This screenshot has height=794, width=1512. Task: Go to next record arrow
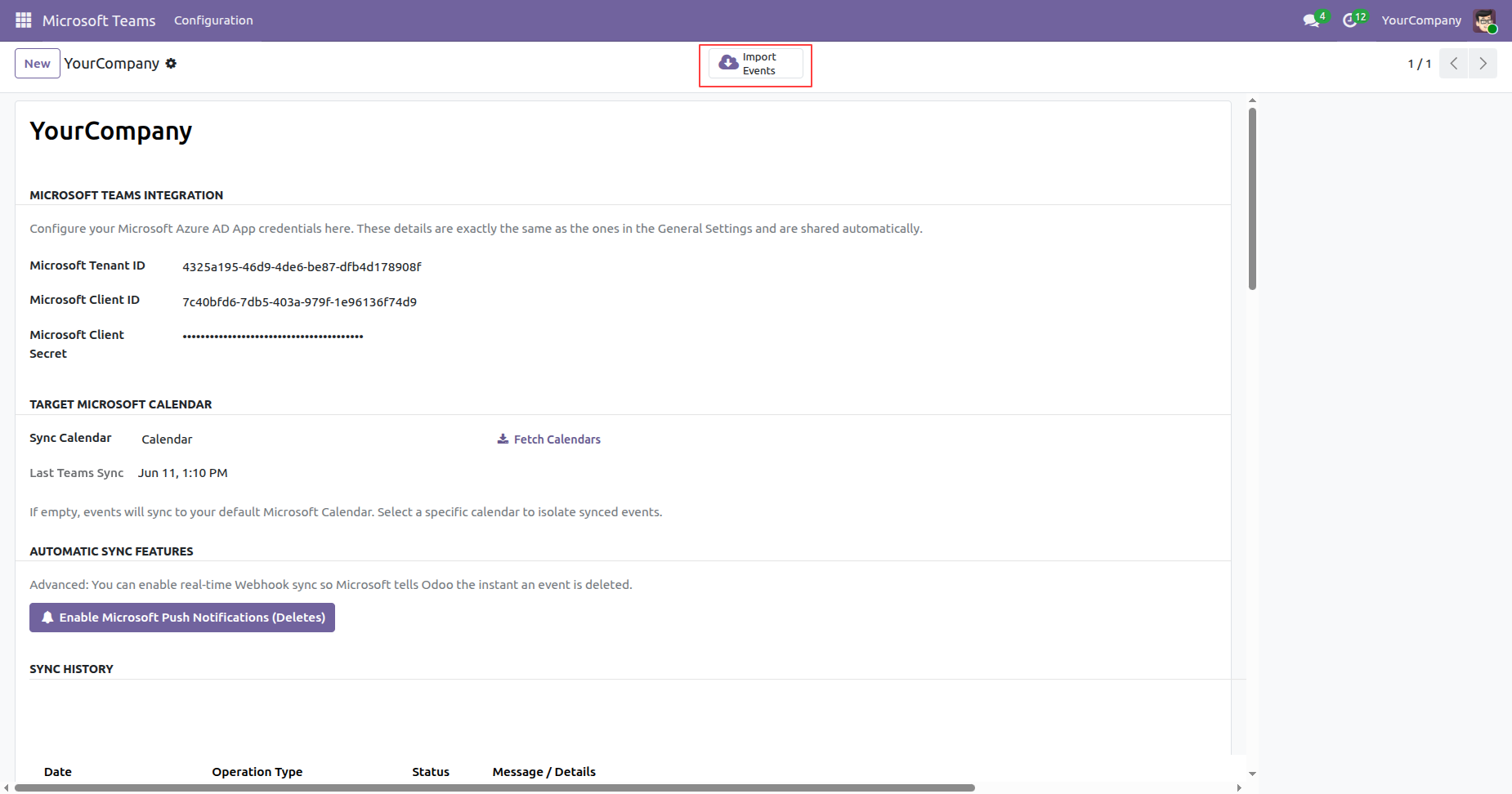click(1483, 64)
